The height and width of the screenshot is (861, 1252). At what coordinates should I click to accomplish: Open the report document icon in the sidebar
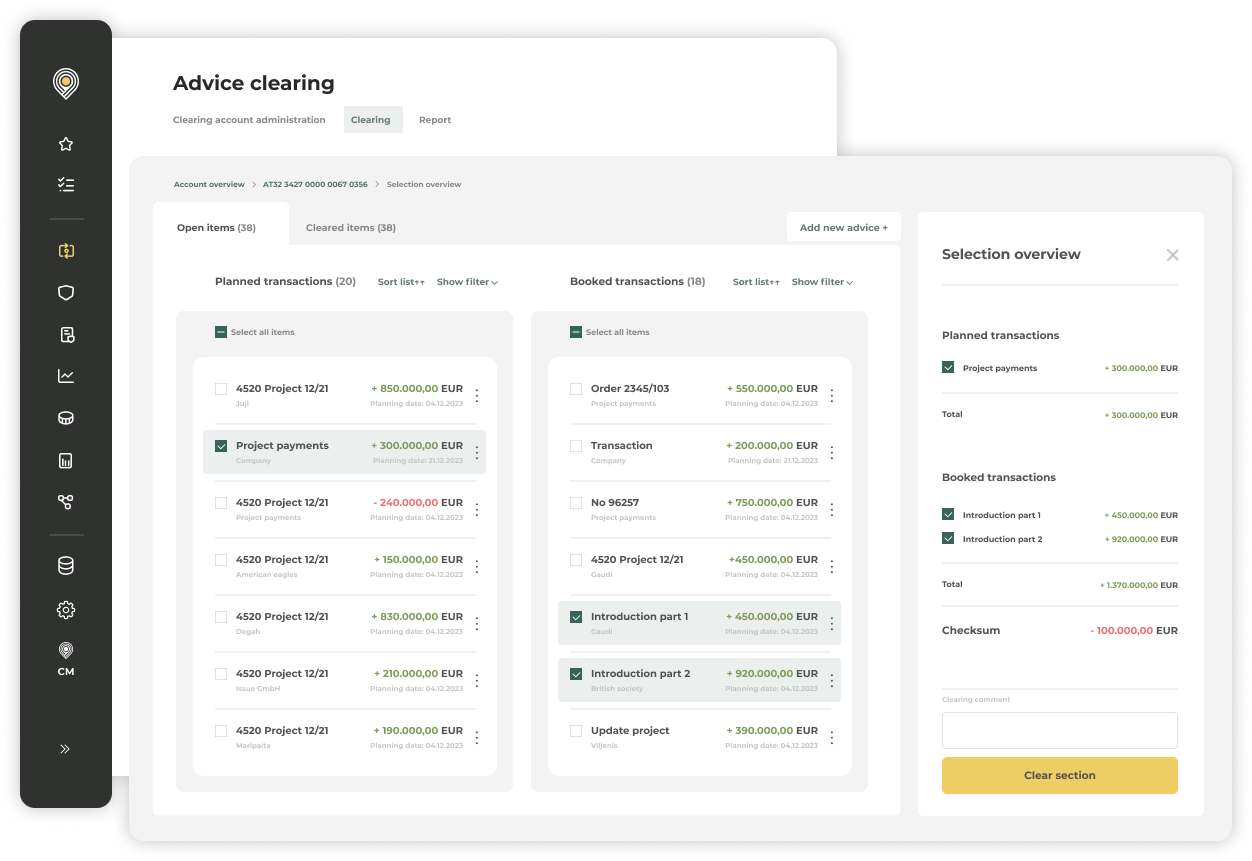[65, 335]
